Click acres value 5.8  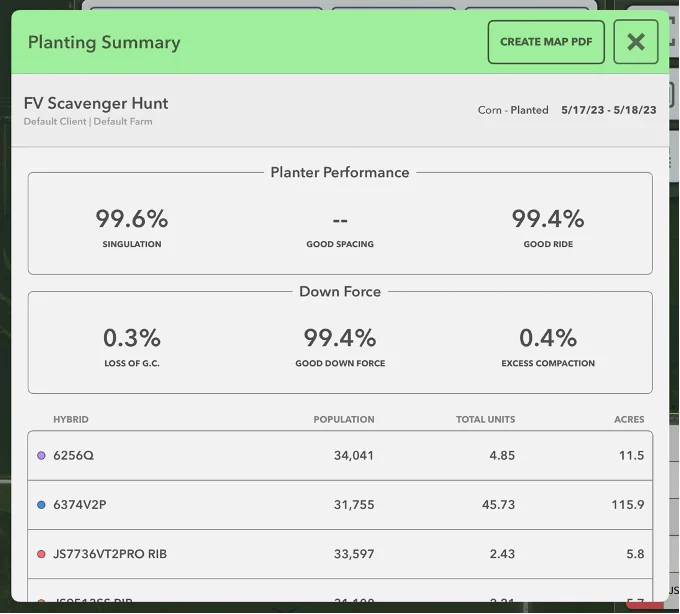[635, 554]
